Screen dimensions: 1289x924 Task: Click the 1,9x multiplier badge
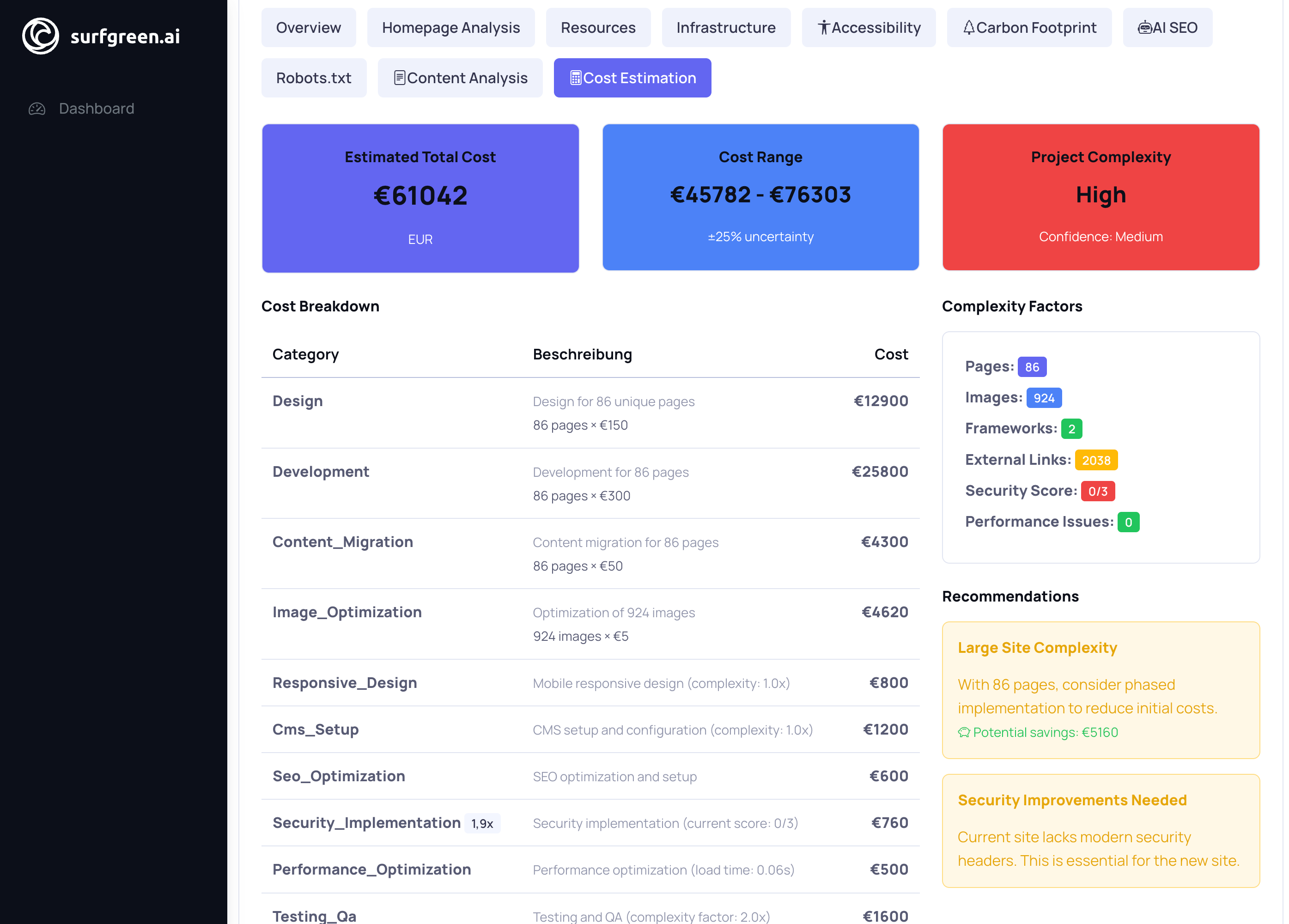482,823
